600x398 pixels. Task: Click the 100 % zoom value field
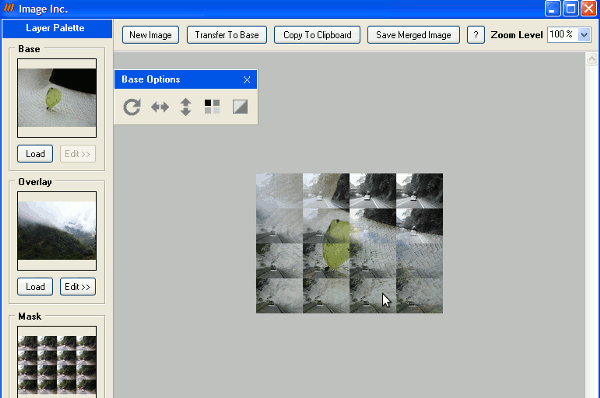point(562,35)
